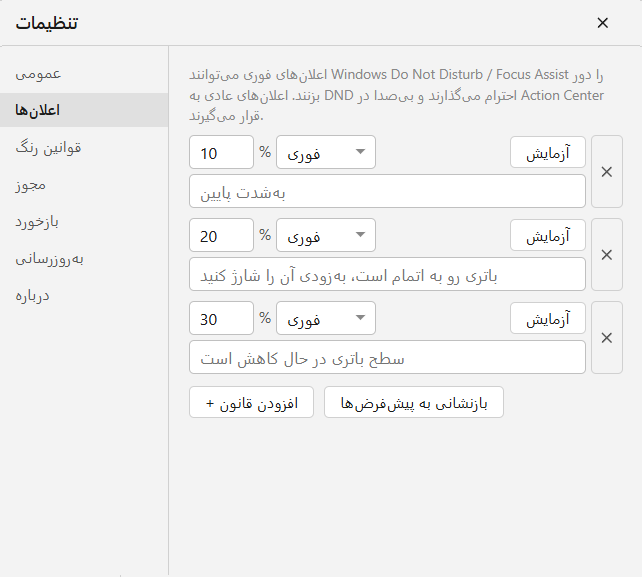This screenshot has width=642, height=577.
Task: Open the عمومی settings section
Action: pos(84,74)
